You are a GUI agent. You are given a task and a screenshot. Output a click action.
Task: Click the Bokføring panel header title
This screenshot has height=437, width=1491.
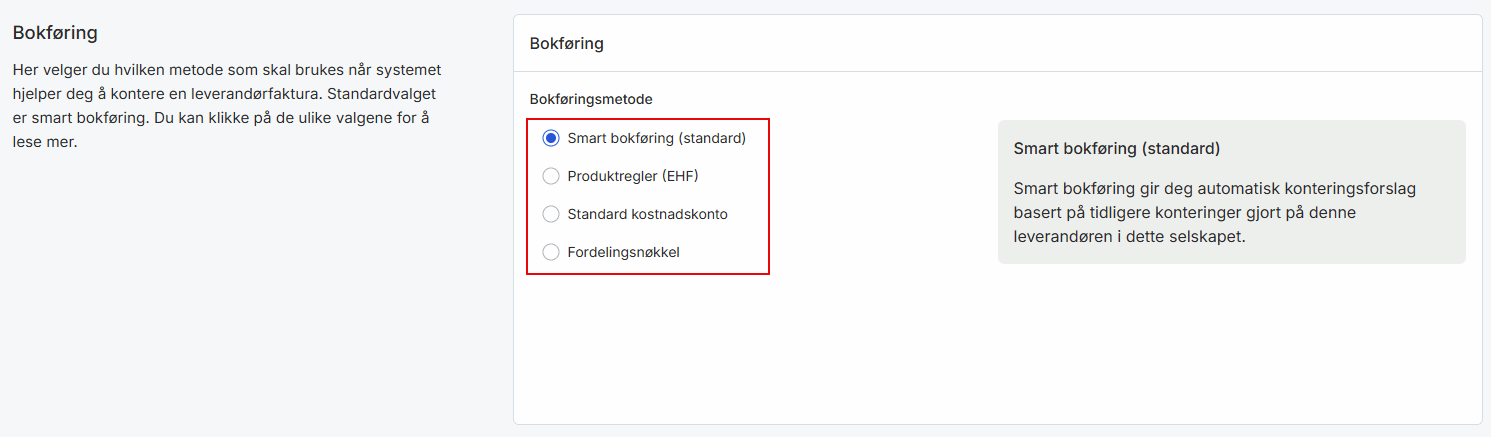(566, 44)
